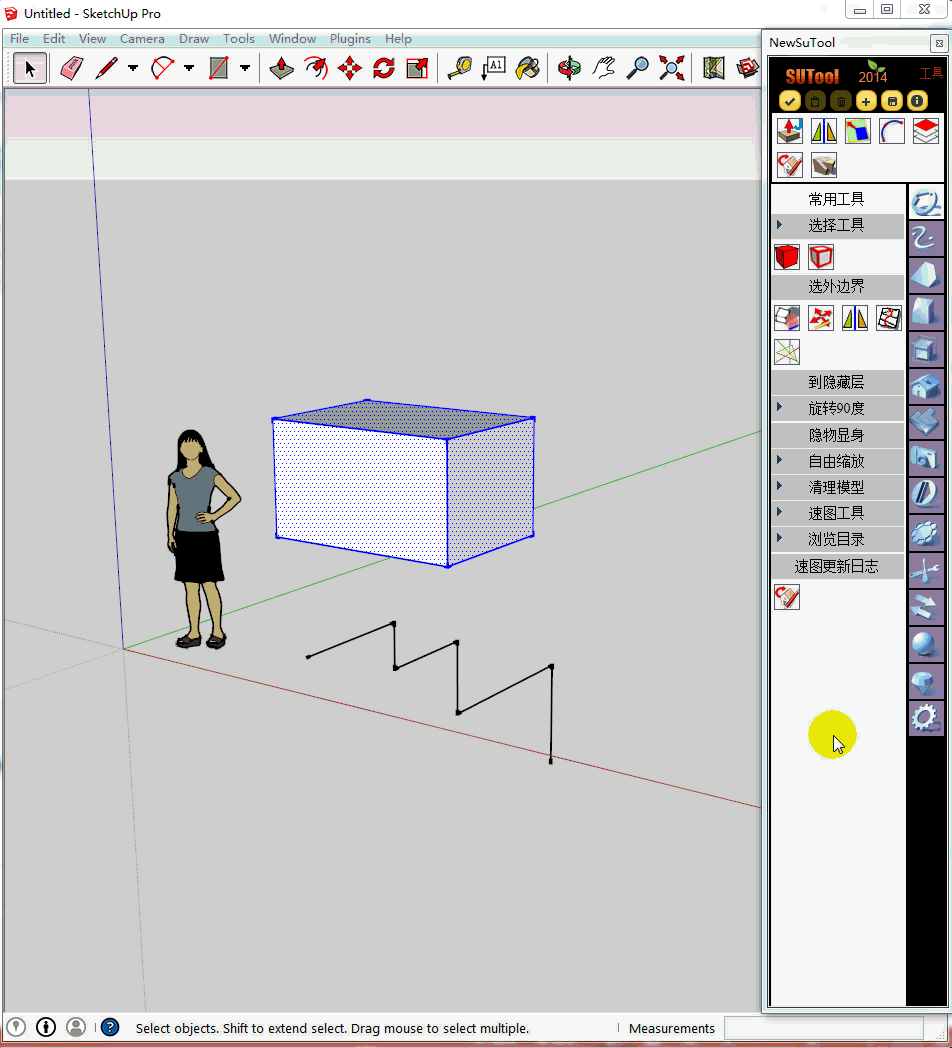
Task: Expand the 选择工具 section
Action: click(x=838, y=225)
